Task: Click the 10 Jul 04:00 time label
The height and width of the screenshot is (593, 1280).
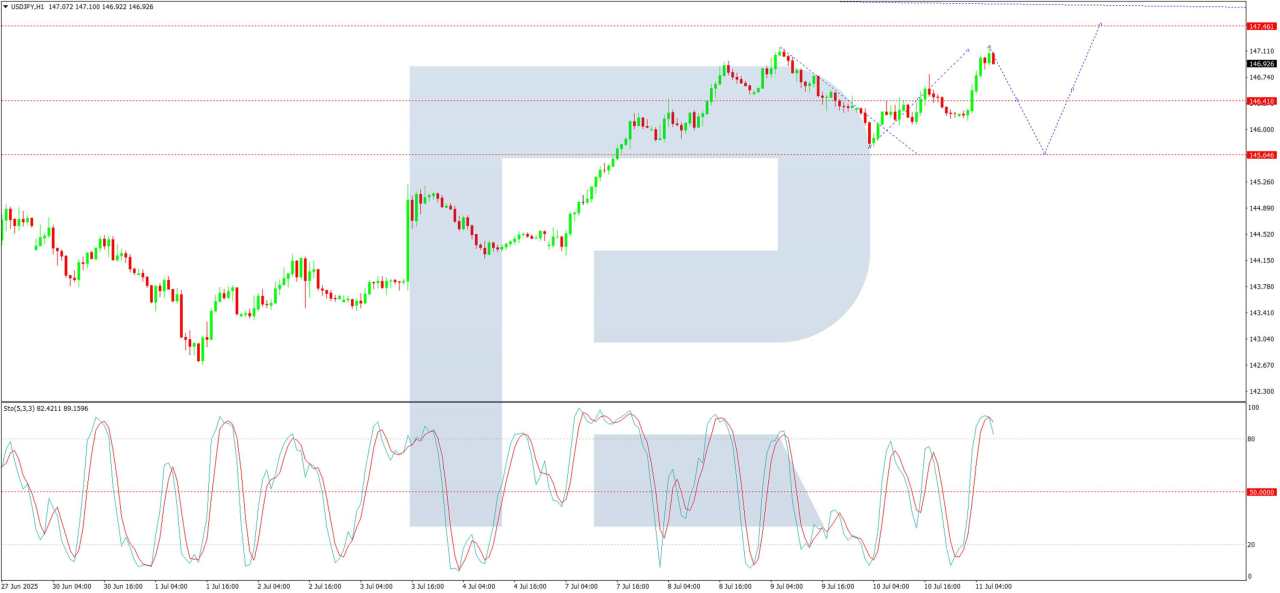Action: point(889,587)
